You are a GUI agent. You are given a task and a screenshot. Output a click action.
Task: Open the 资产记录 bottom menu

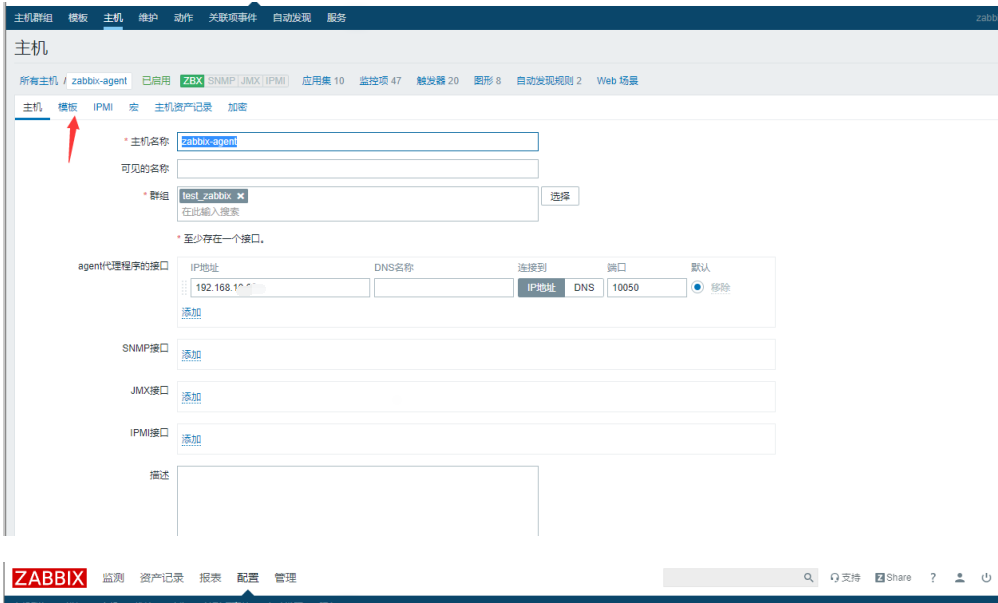click(162, 578)
